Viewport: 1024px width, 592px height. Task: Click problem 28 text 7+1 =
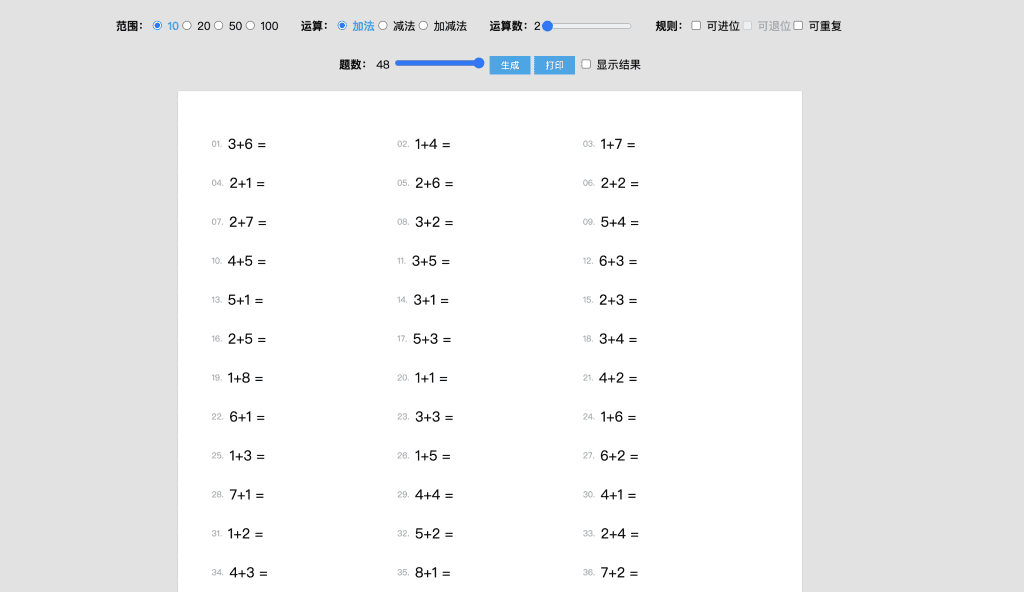pos(246,495)
